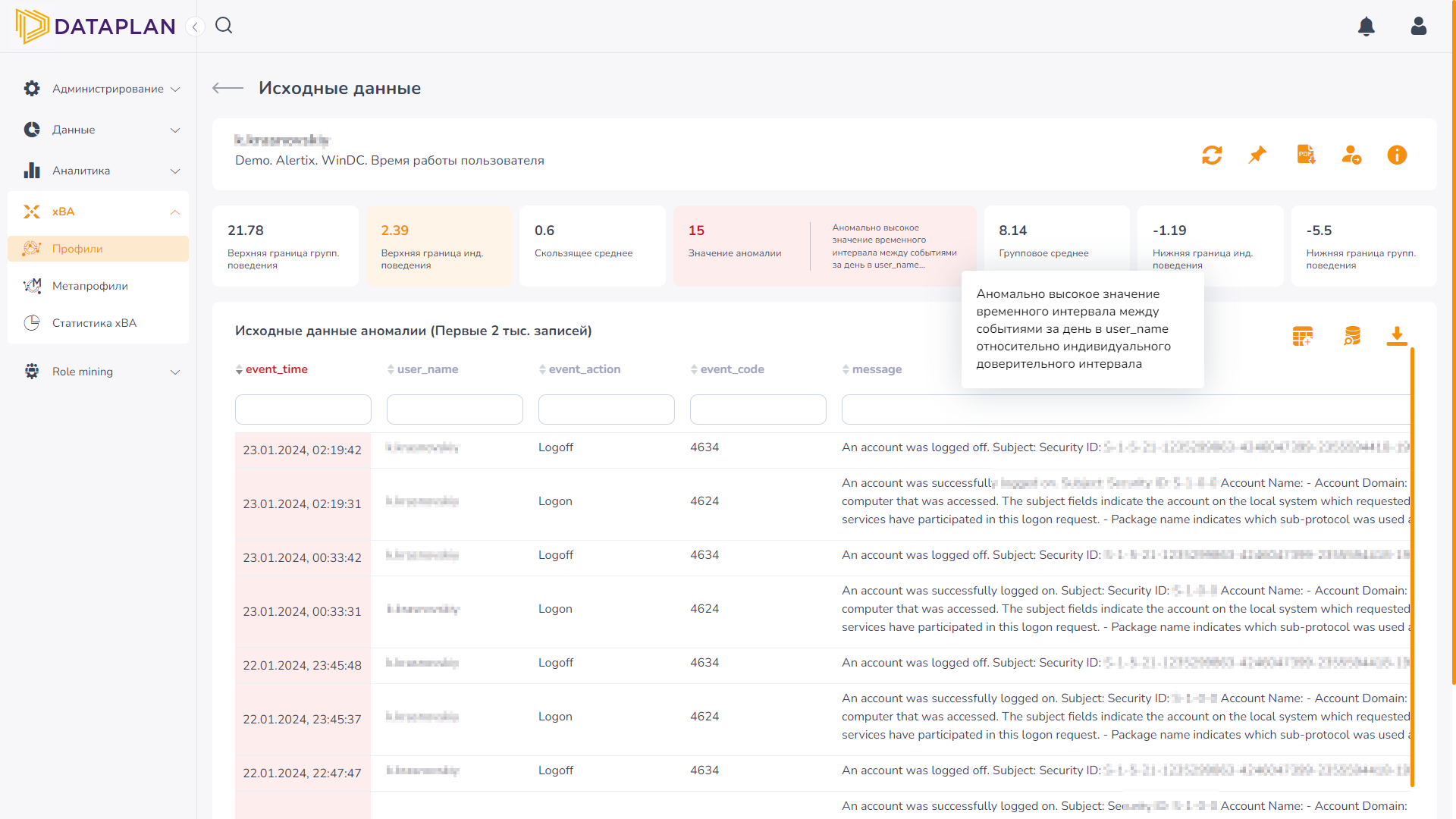This screenshot has width=1456, height=819.
Task: Click the orange pin icon
Action: coord(1257,155)
